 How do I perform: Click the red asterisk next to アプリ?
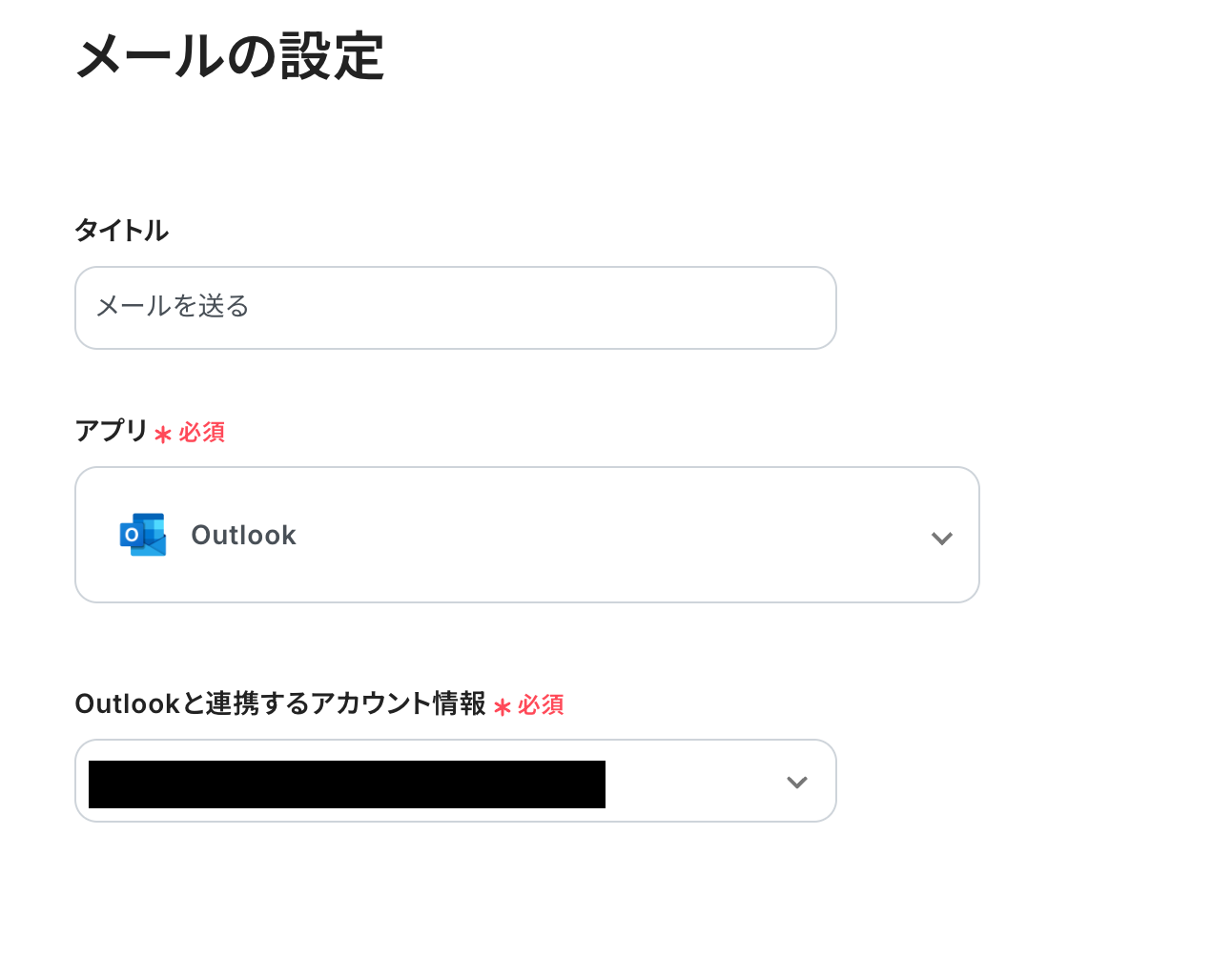click(x=163, y=435)
